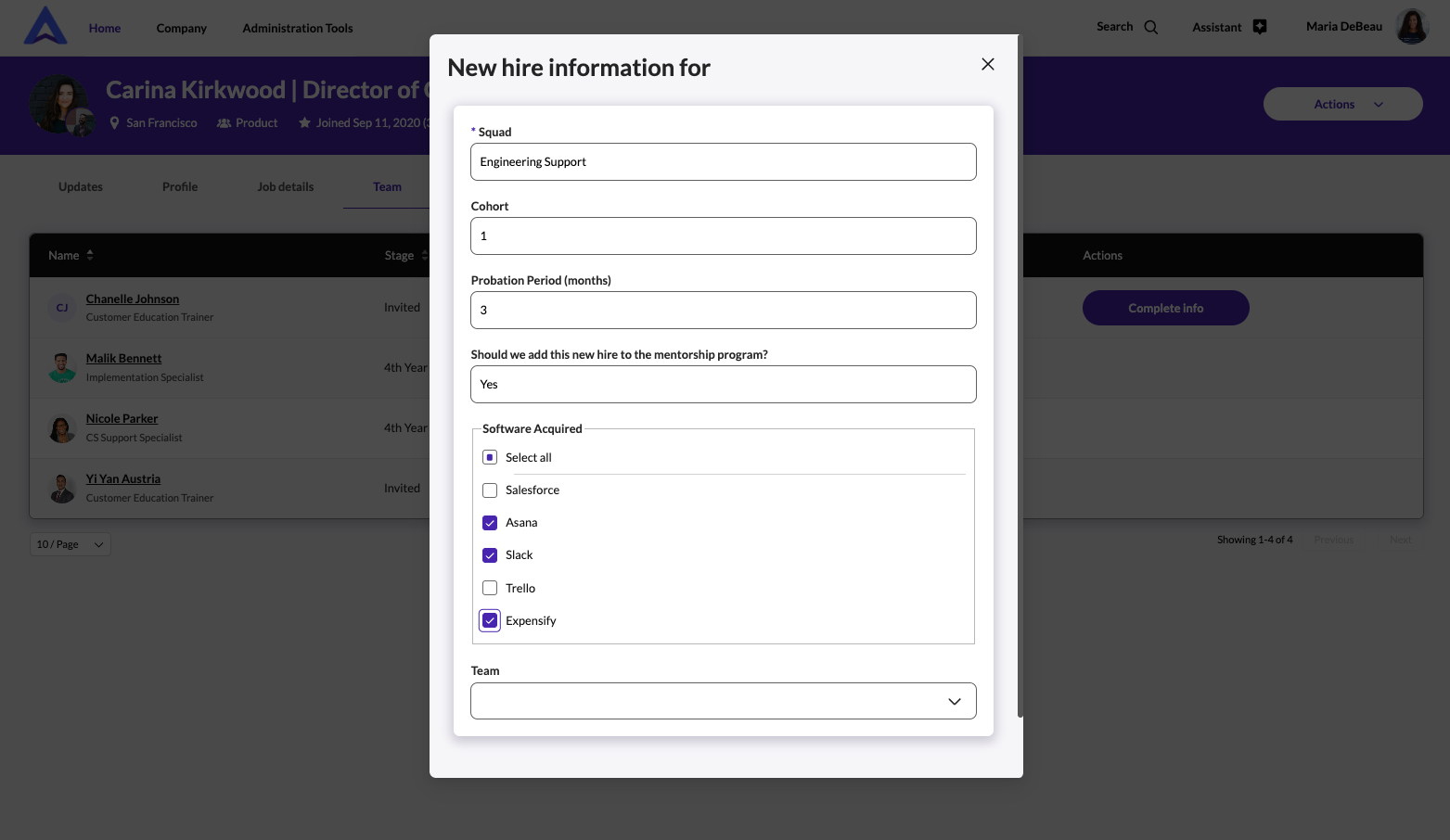Click the Next pagination button
Screen dimensions: 1450x840
(x=1400, y=540)
